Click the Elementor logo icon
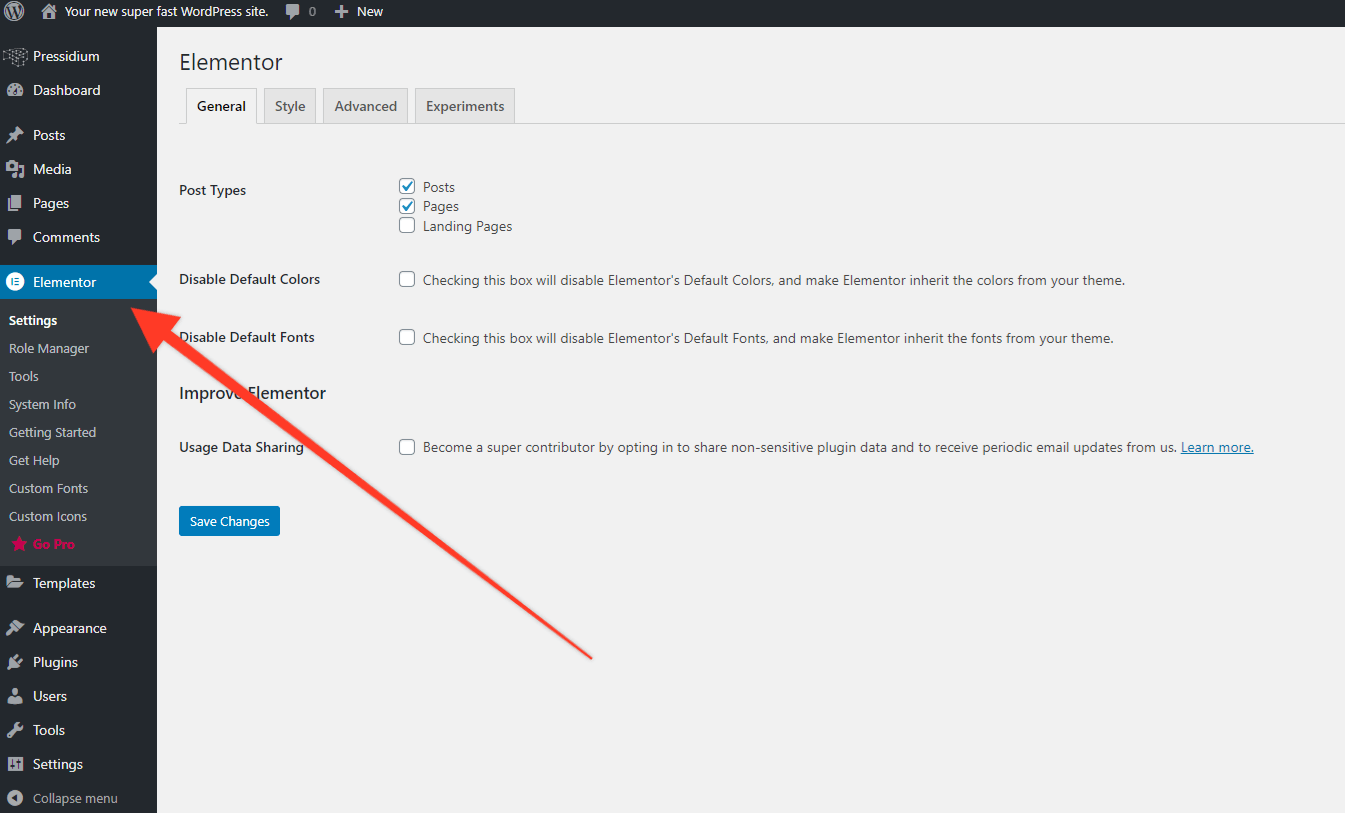The width and height of the screenshot is (1345, 813). point(15,282)
